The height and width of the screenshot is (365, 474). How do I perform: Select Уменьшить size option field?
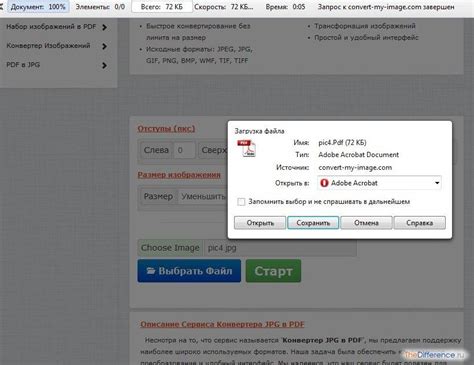(x=203, y=196)
